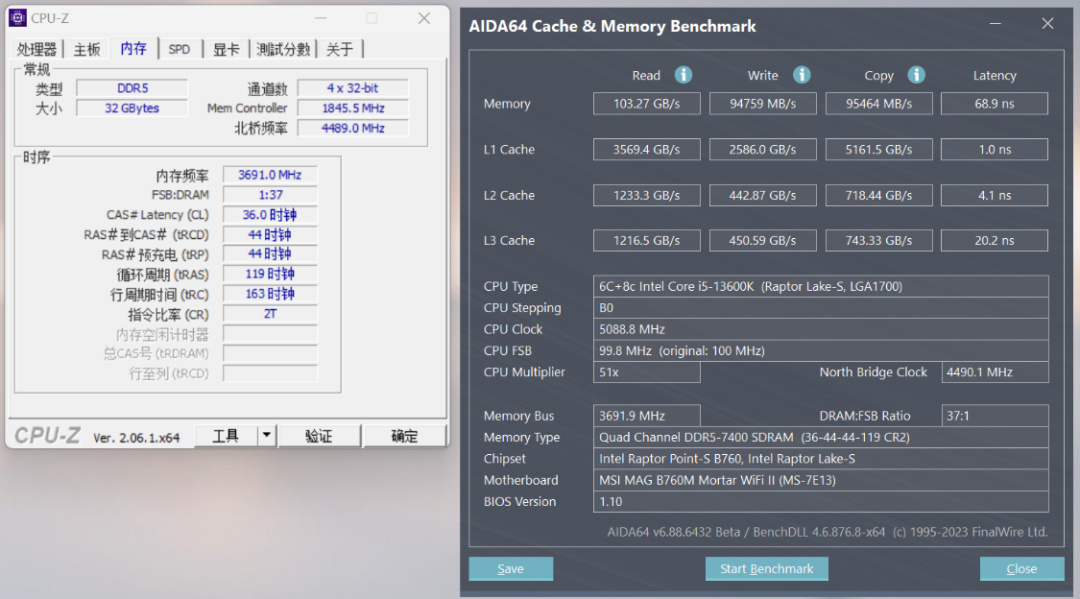1080x599 pixels.
Task: Open Write info icon in AIDA64
Action: click(801, 74)
